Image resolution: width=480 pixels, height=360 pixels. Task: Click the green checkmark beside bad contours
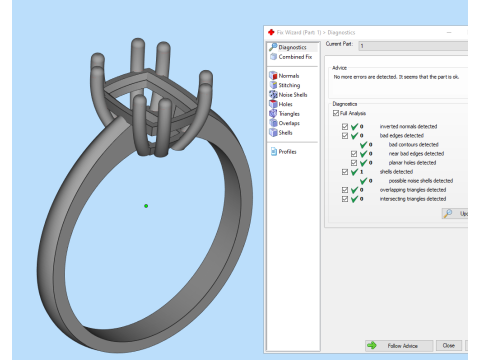click(363, 144)
